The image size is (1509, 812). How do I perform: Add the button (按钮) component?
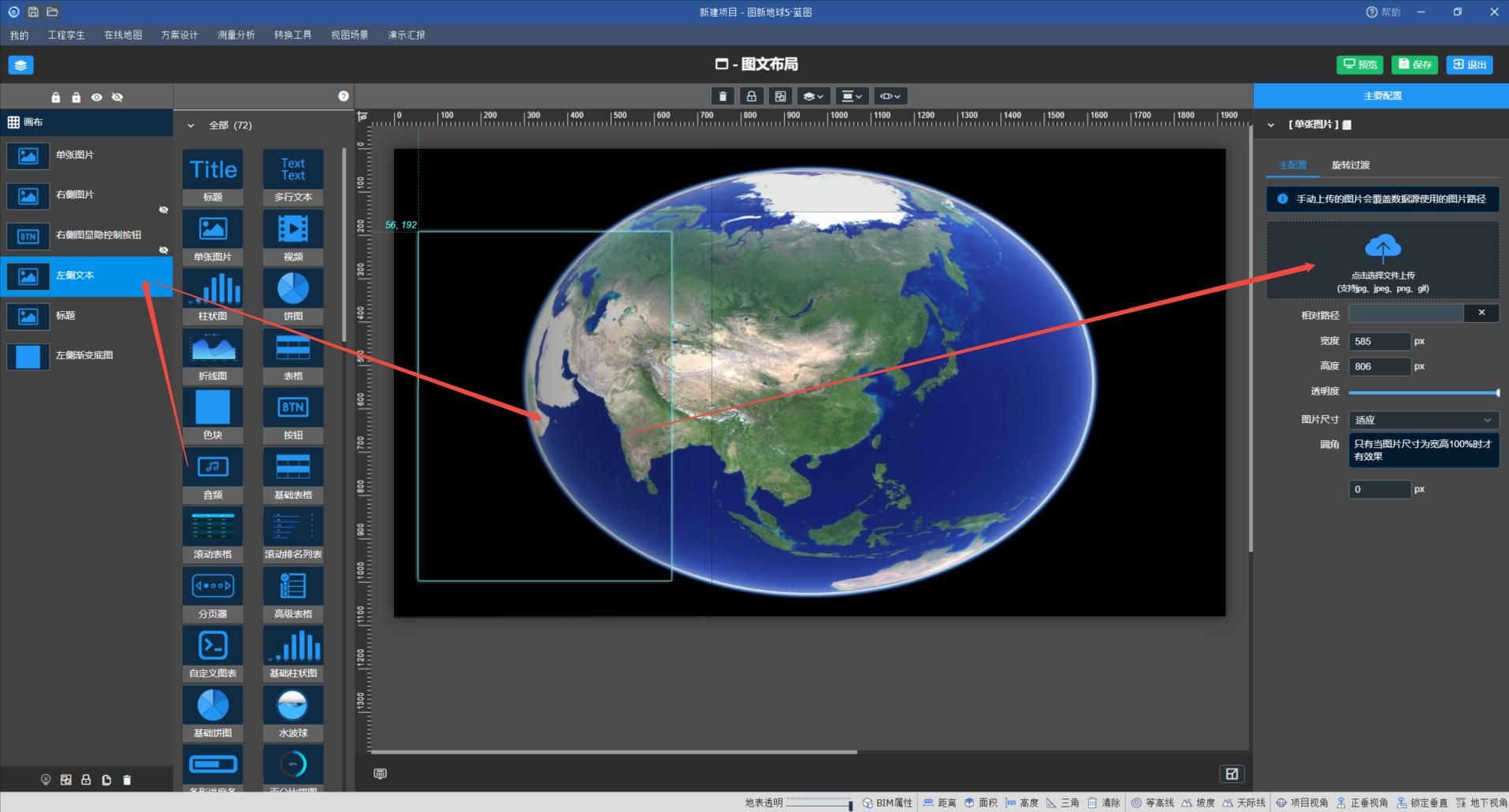coord(293,415)
